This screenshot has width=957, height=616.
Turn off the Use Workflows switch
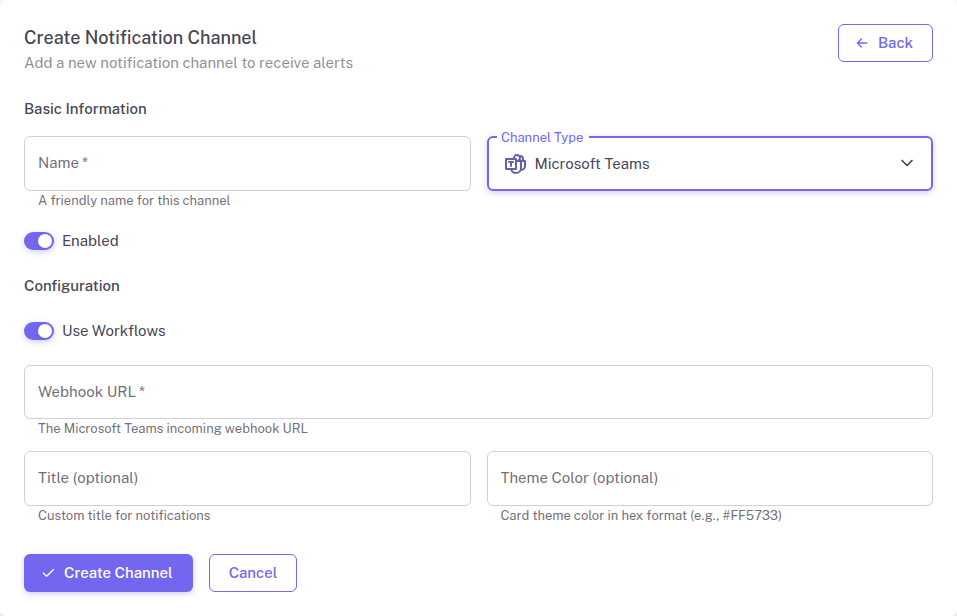coord(39,330)
